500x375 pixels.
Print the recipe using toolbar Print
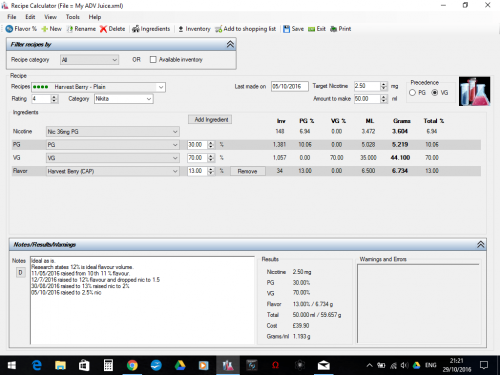[x=340, y=29]
